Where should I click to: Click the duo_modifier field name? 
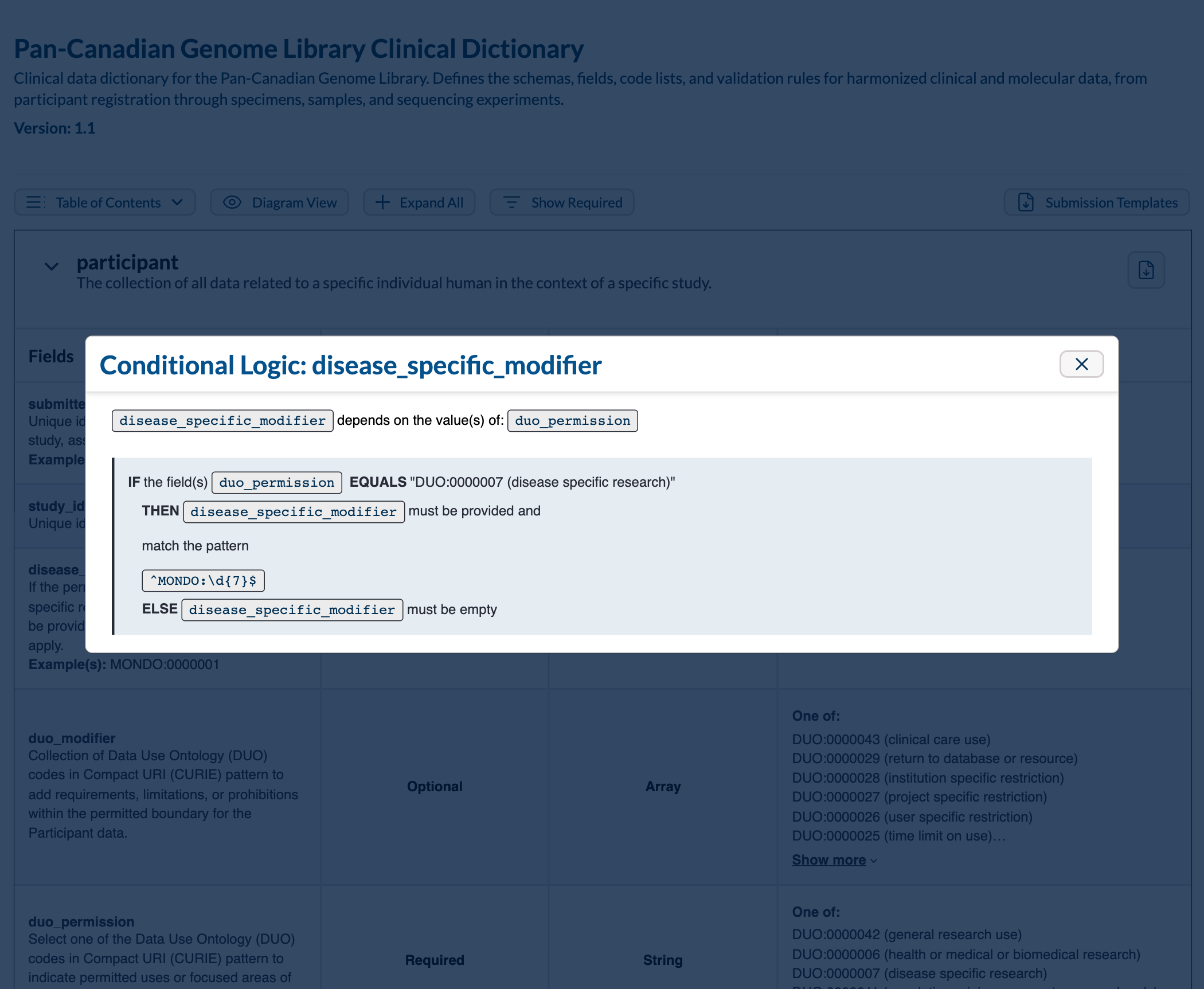[72, 738]
